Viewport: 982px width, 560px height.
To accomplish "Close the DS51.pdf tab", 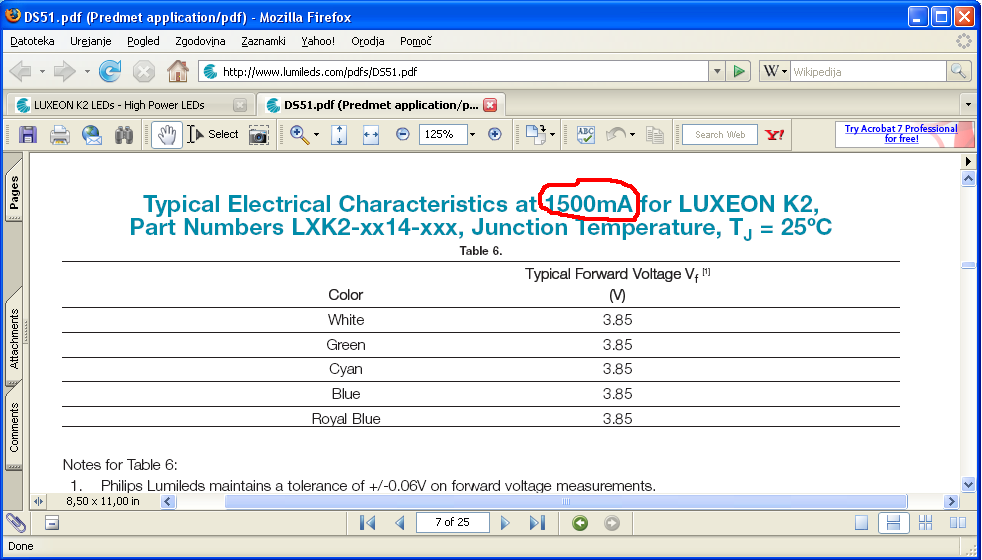I will pyautogui.click(x=490, y=105).
